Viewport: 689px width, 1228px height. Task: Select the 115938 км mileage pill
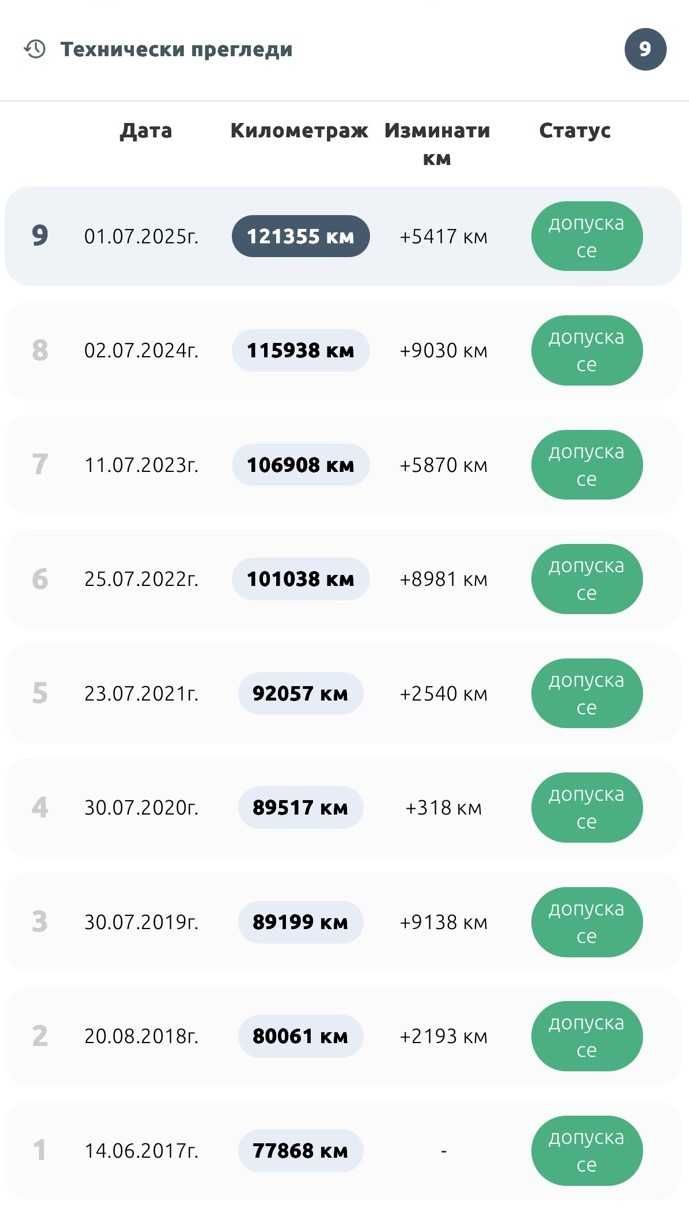pos(301,350)
